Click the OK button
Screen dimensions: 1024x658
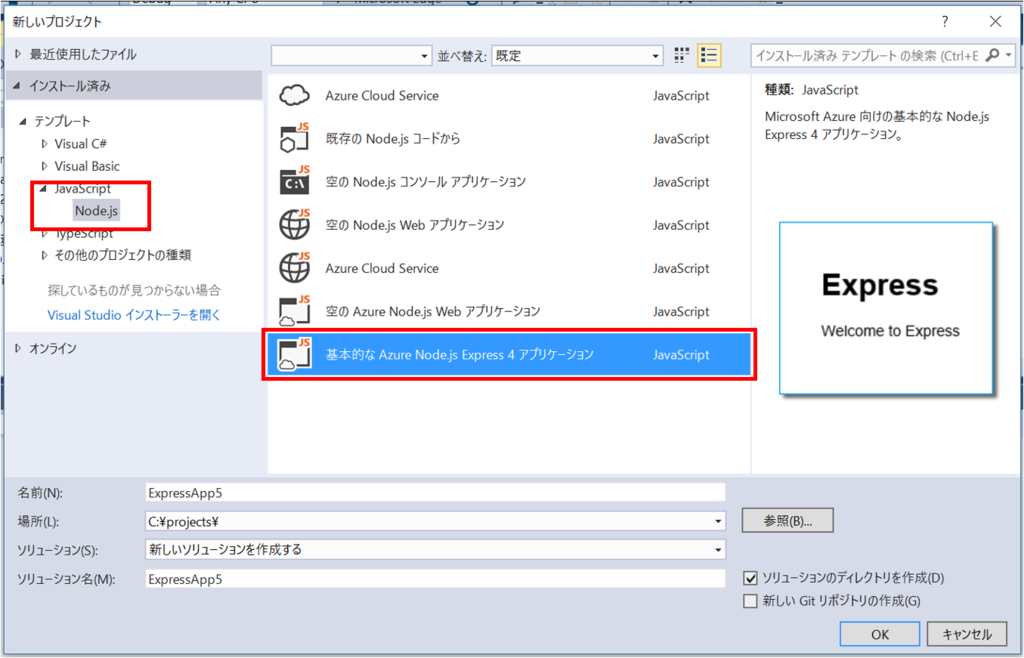[x=880, y=634]
